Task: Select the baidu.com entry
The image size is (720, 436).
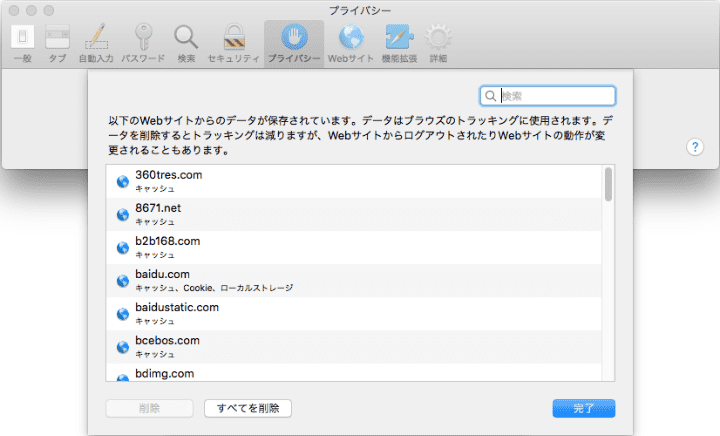Action: (354, 281)
